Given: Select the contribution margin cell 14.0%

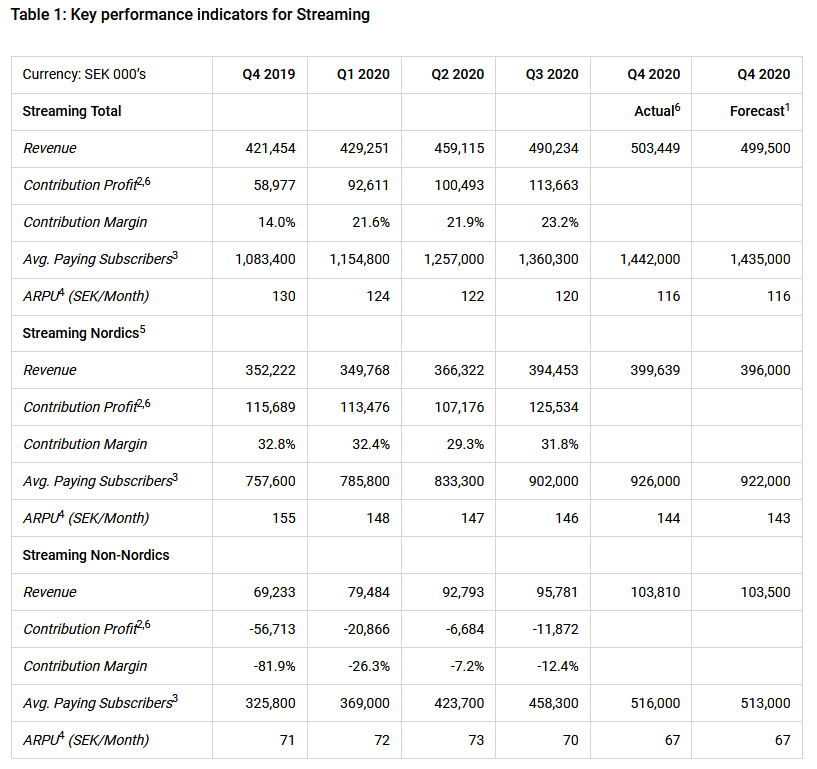Looking at the screenshot, I should [275, 222].
